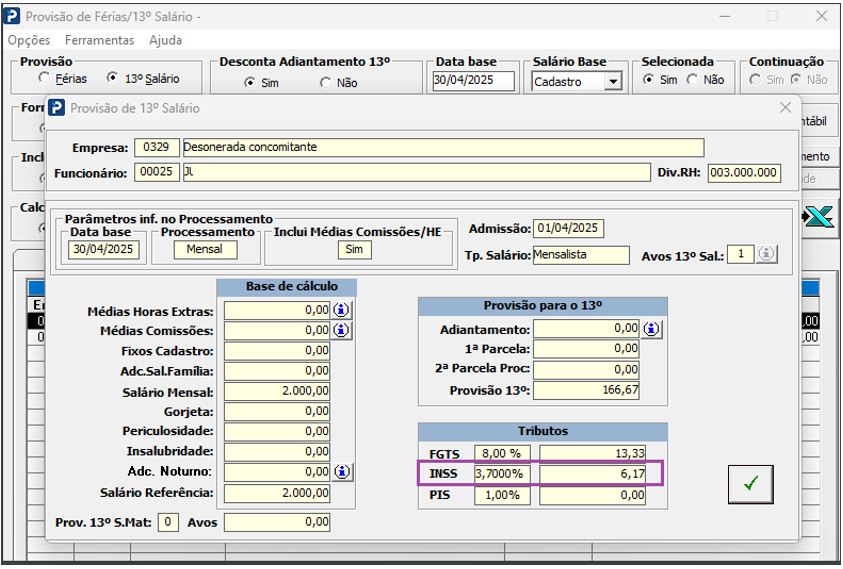Viewport: 843px width, 569px height.
Task: Click the Salário Mensal value field
Action: pos(277,391)
